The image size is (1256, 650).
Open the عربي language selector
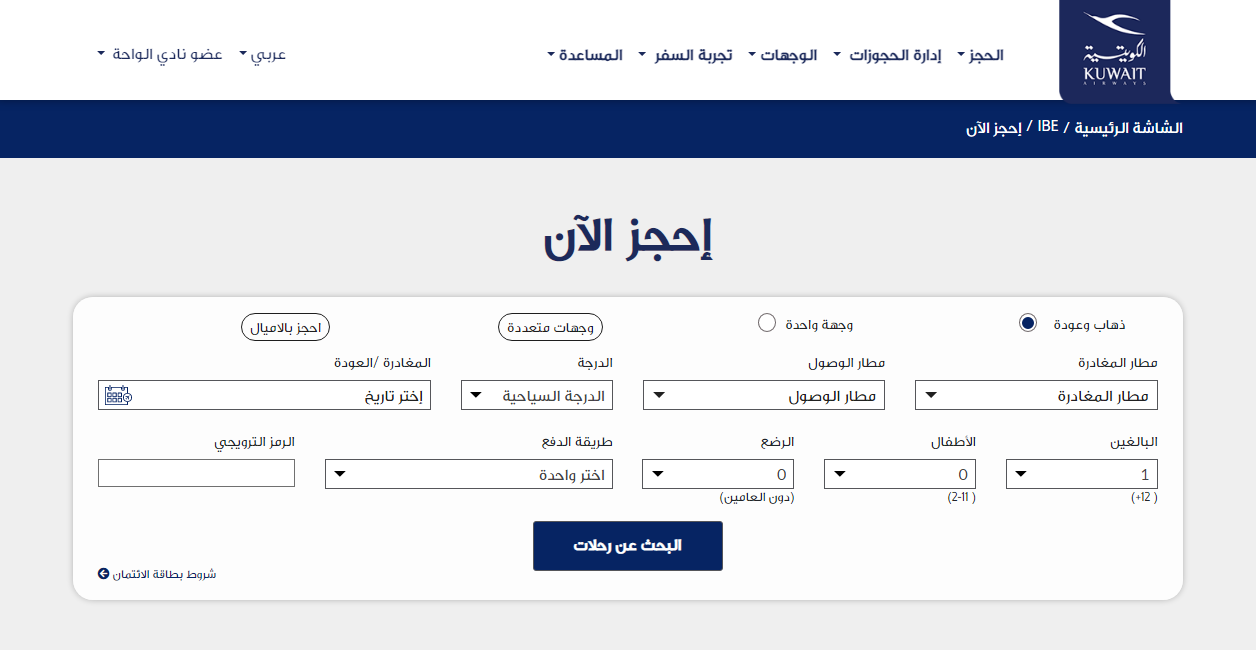tap(263, 54)
